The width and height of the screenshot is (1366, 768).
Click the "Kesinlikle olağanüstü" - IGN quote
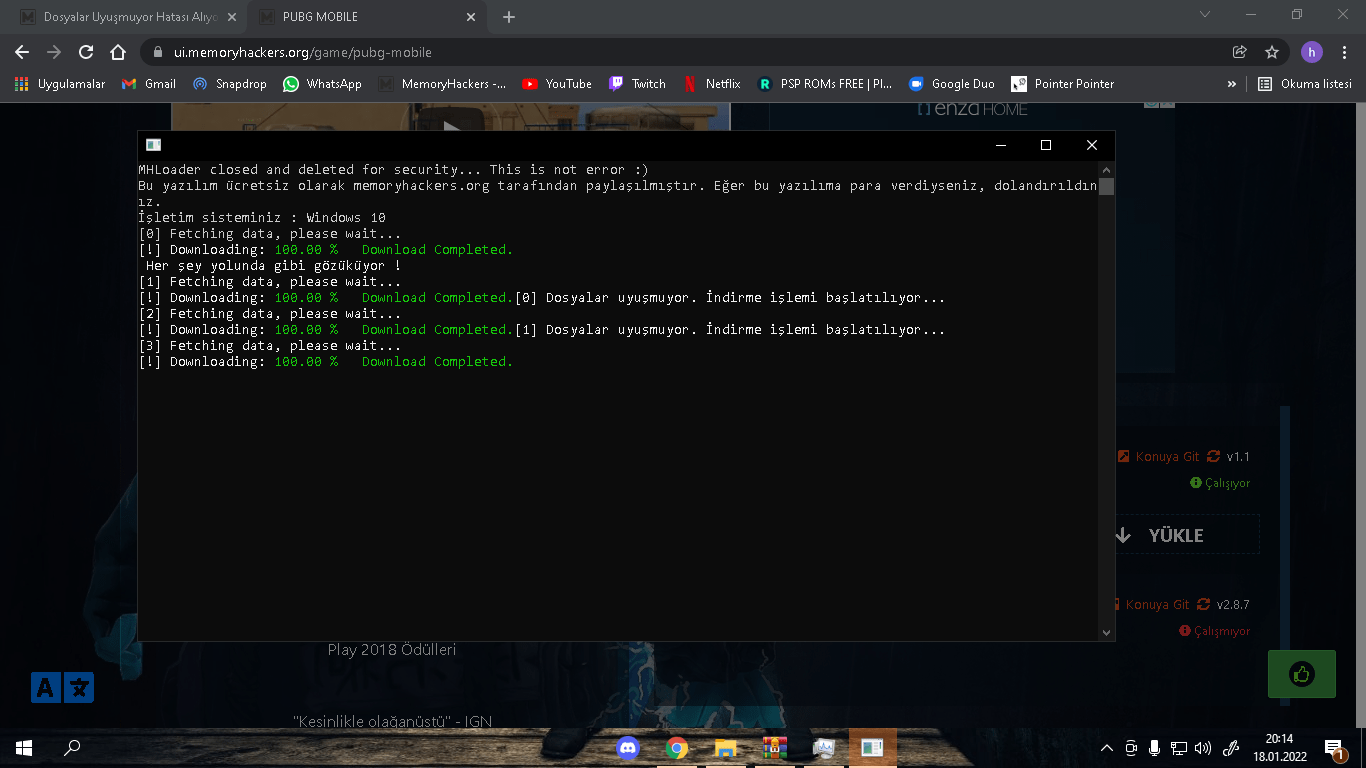point(393,721)
